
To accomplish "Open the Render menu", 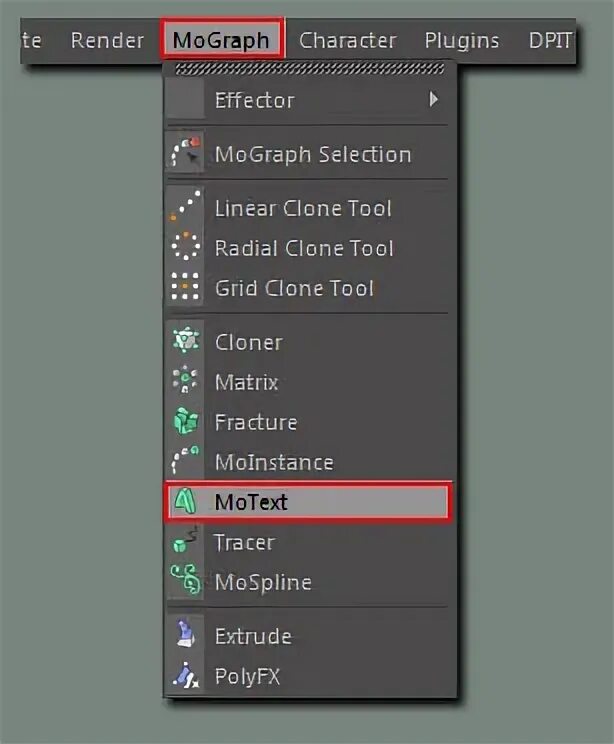I will tap(107, 41).
